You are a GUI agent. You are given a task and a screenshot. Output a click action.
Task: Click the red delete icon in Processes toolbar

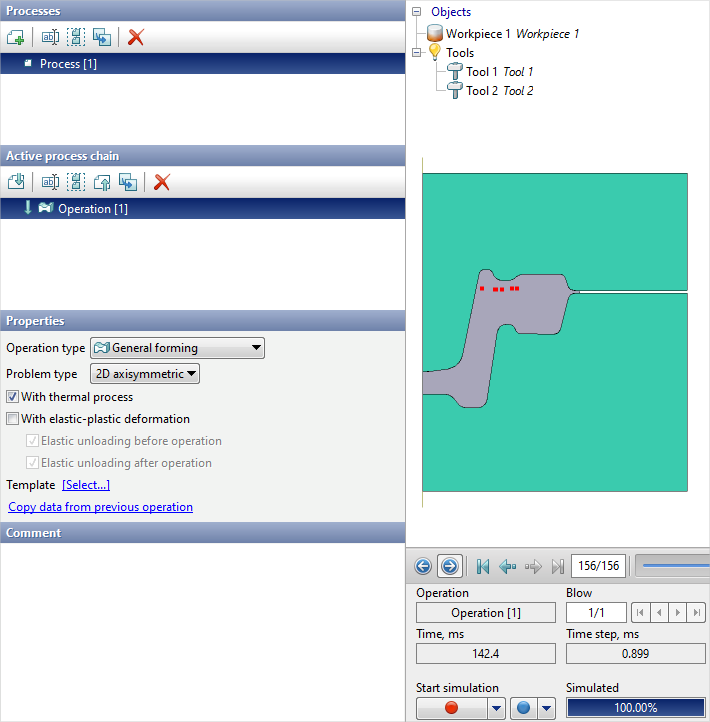coord(136,37)
